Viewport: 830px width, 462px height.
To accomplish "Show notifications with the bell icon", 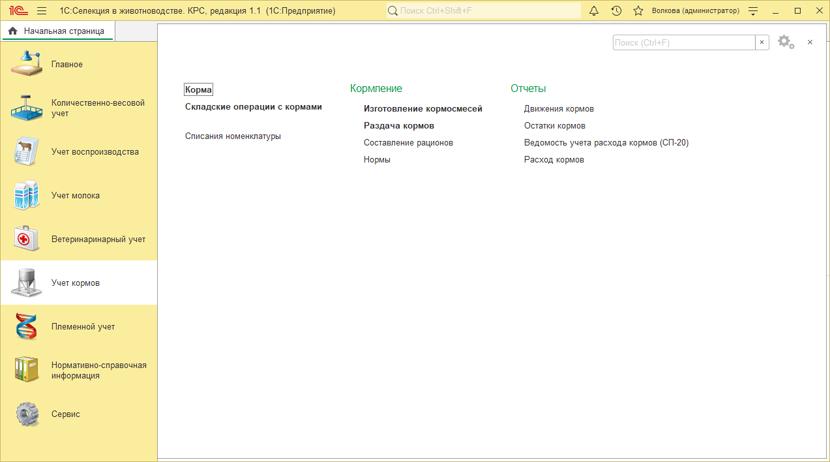I will pyautogui.click(x=593, y=11).
